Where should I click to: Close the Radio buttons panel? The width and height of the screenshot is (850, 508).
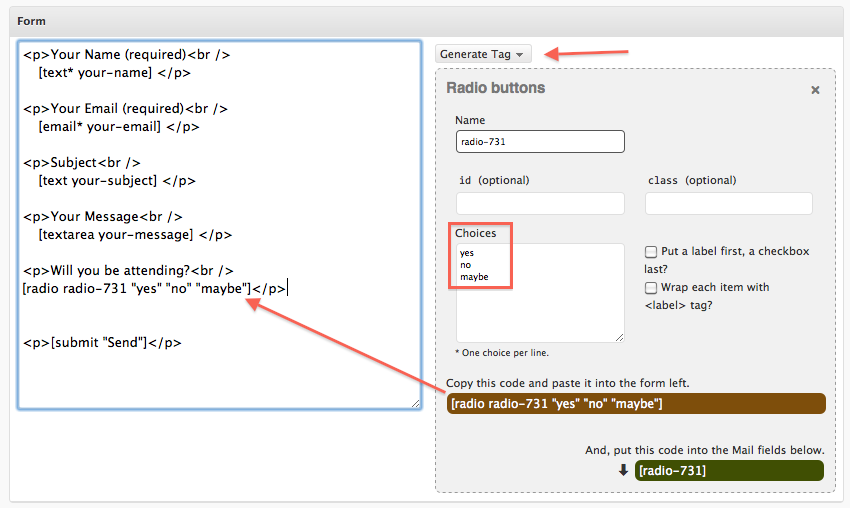click(815, 90)
